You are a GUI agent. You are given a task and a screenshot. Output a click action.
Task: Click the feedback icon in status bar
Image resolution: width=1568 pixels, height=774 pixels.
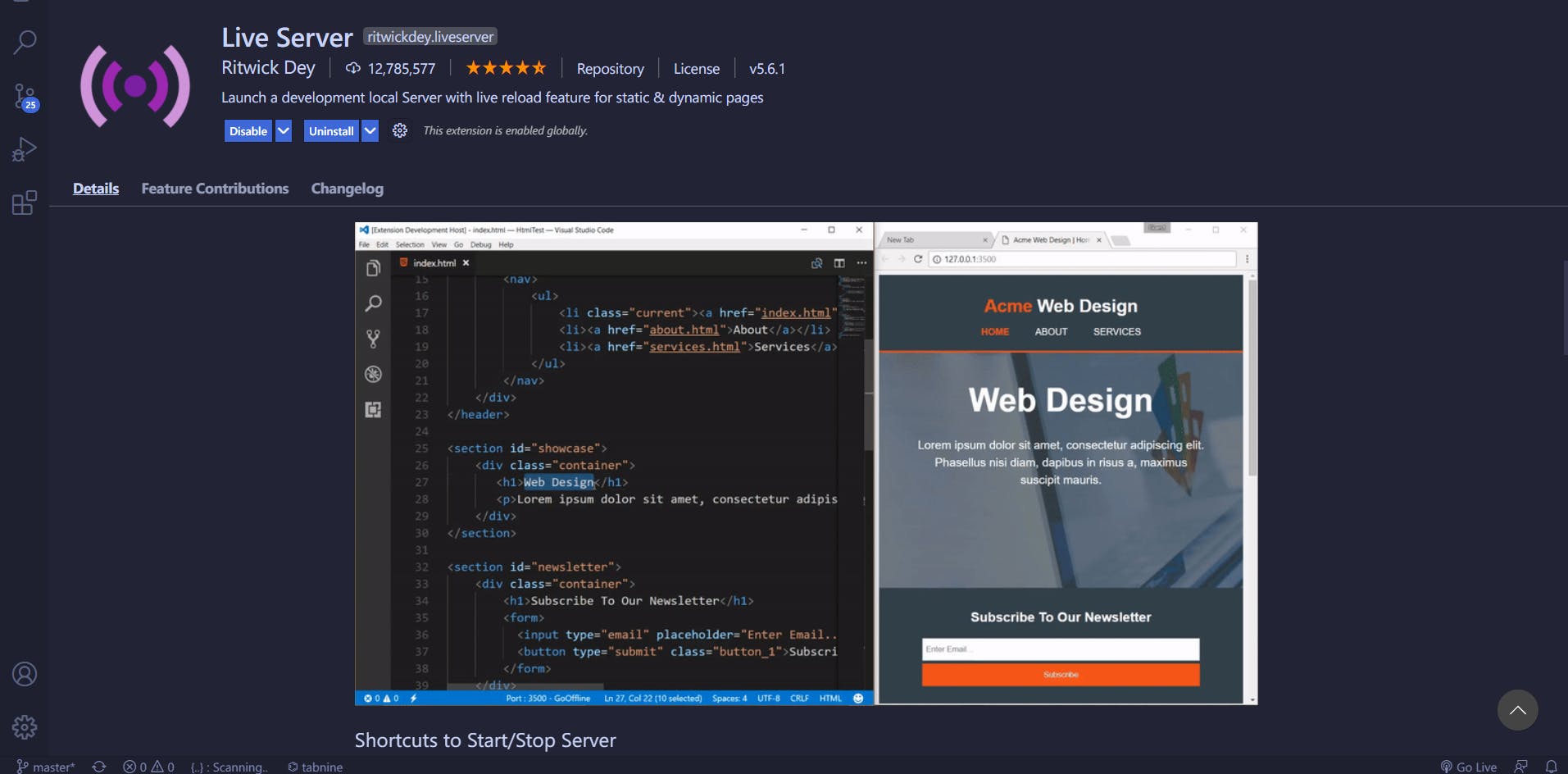coord(1521,767)
